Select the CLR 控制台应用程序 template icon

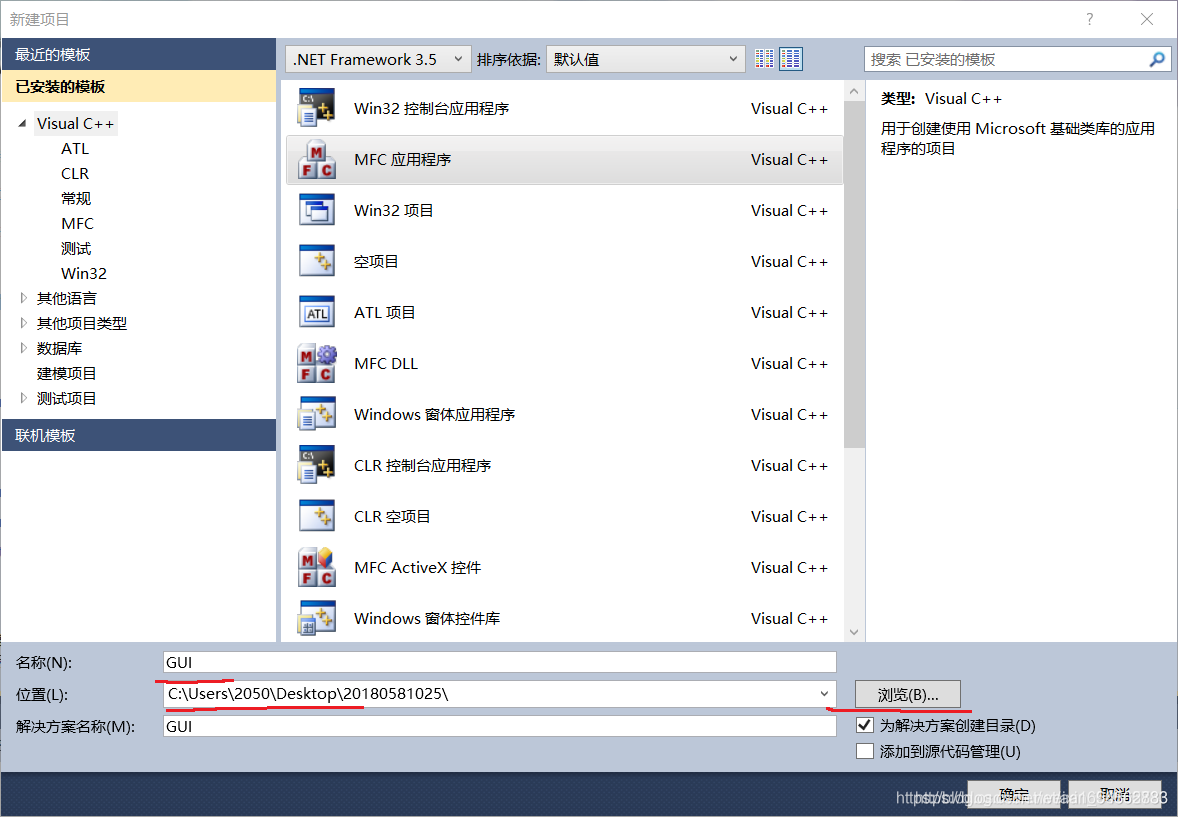click(x=316, y=465)
